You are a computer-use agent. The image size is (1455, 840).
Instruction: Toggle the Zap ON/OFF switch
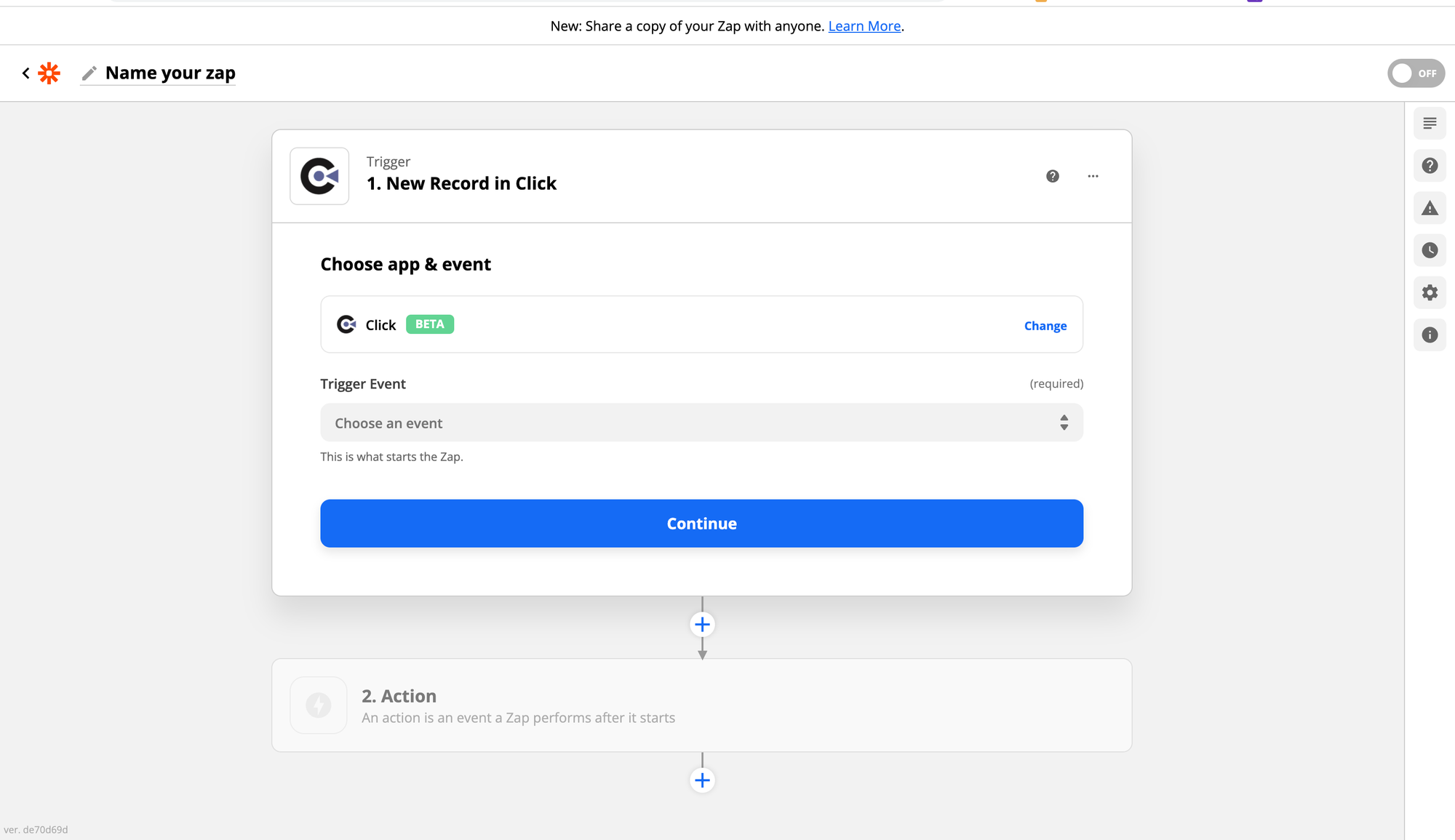point(1416,73)
